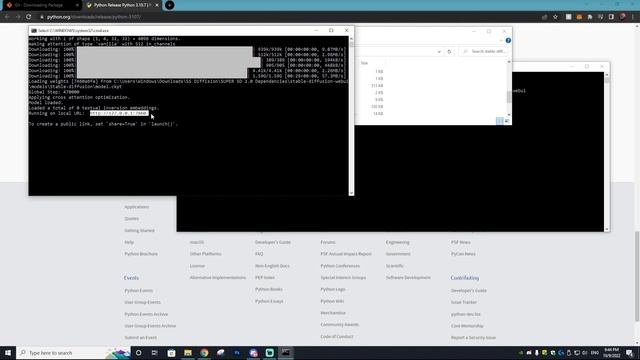Switch to the Python Release Python 3.10.7 tab
Viewport: 640px width, 360px height.
pos(122,5)
